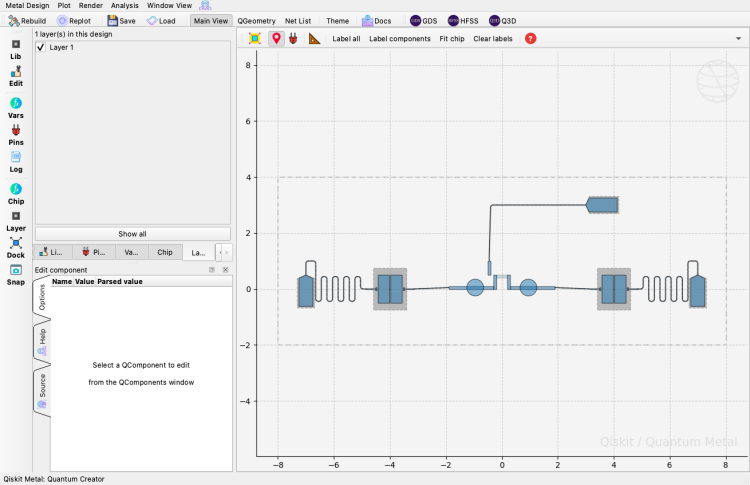Select the Help vertical tab

click(x=42, y=342)
